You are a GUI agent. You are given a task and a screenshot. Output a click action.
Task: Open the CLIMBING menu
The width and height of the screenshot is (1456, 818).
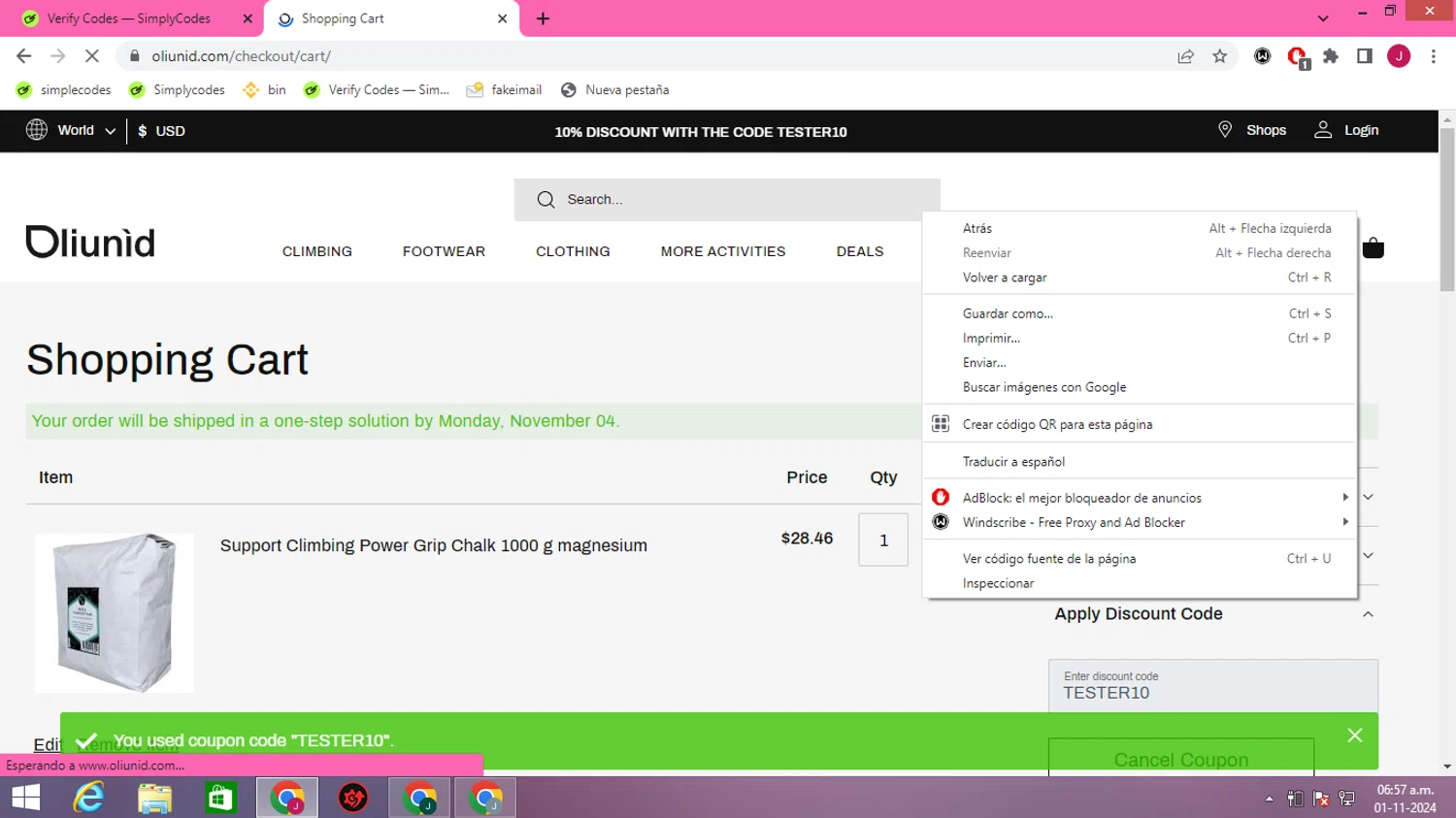[317, 251]
